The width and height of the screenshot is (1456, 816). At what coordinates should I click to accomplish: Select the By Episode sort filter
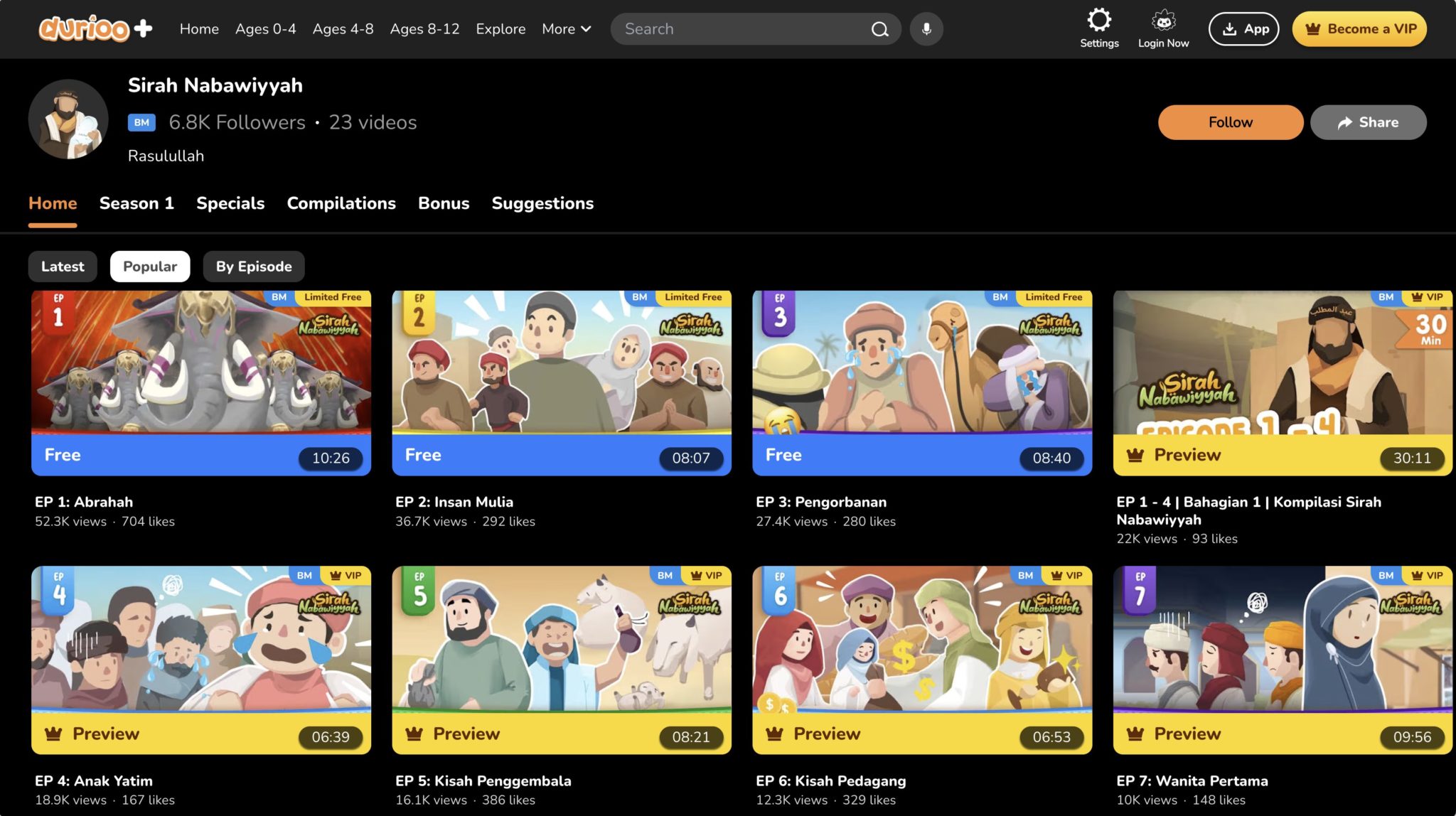pyautogui.click(x=254, y=267)
